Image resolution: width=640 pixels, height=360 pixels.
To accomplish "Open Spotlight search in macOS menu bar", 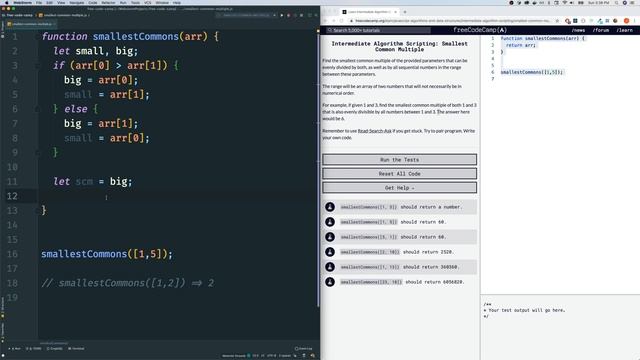I will (617, 2).
